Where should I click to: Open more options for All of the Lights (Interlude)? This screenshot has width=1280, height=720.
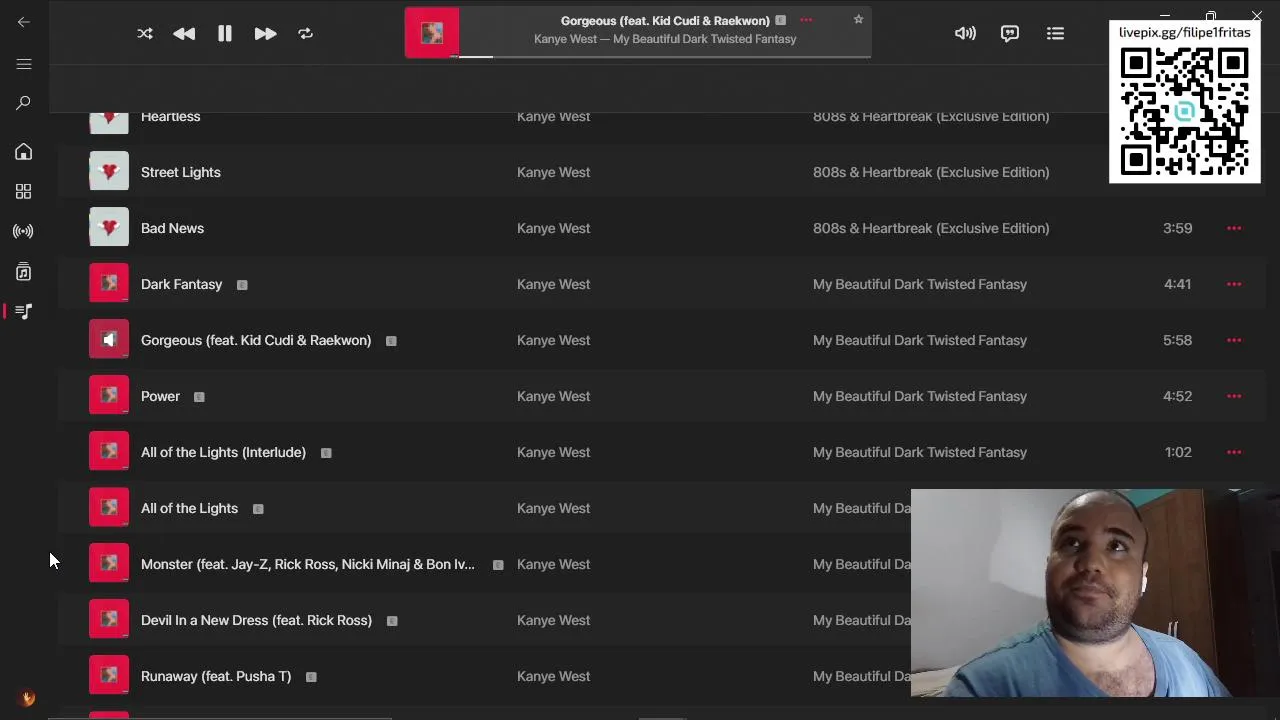coord(1234,452)
